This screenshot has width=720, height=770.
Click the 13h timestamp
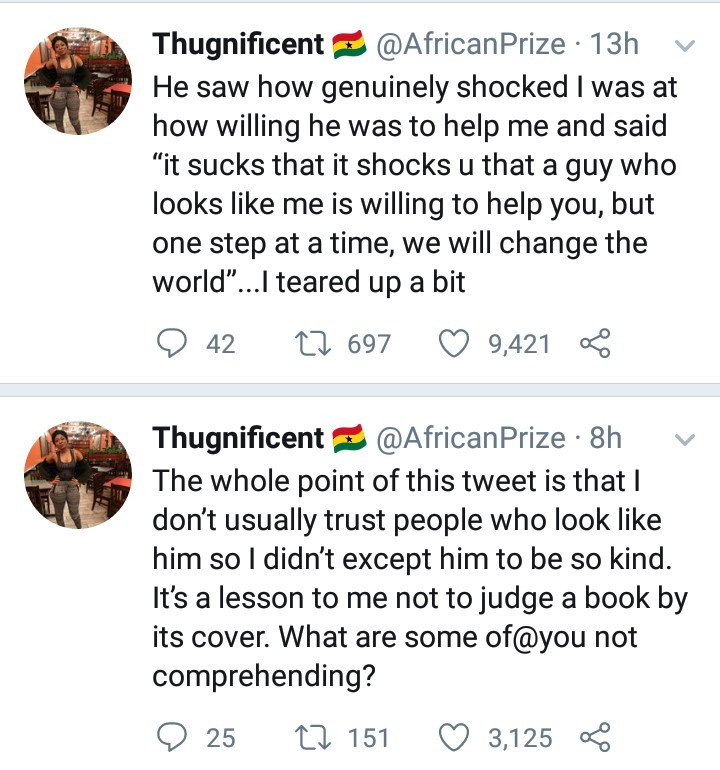[x=615, y=45]
